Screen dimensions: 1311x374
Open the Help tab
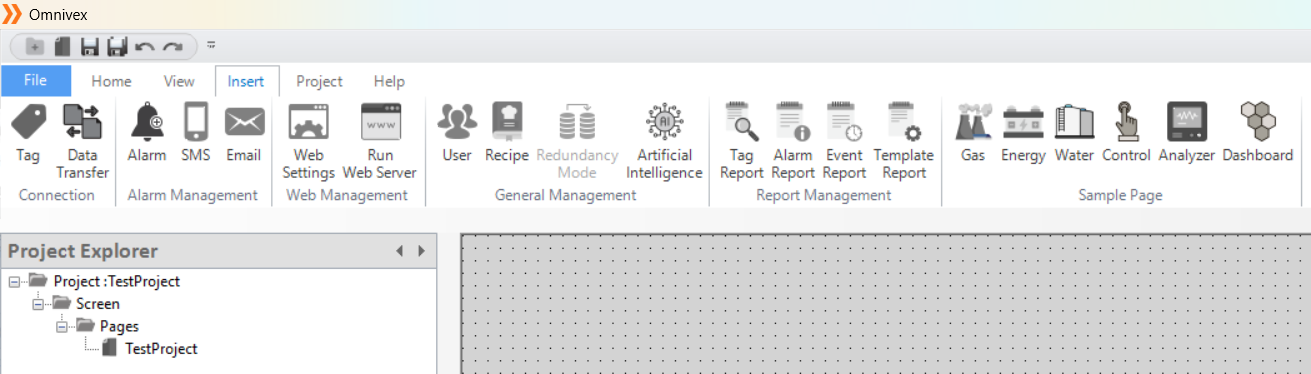tap(389, 81)
